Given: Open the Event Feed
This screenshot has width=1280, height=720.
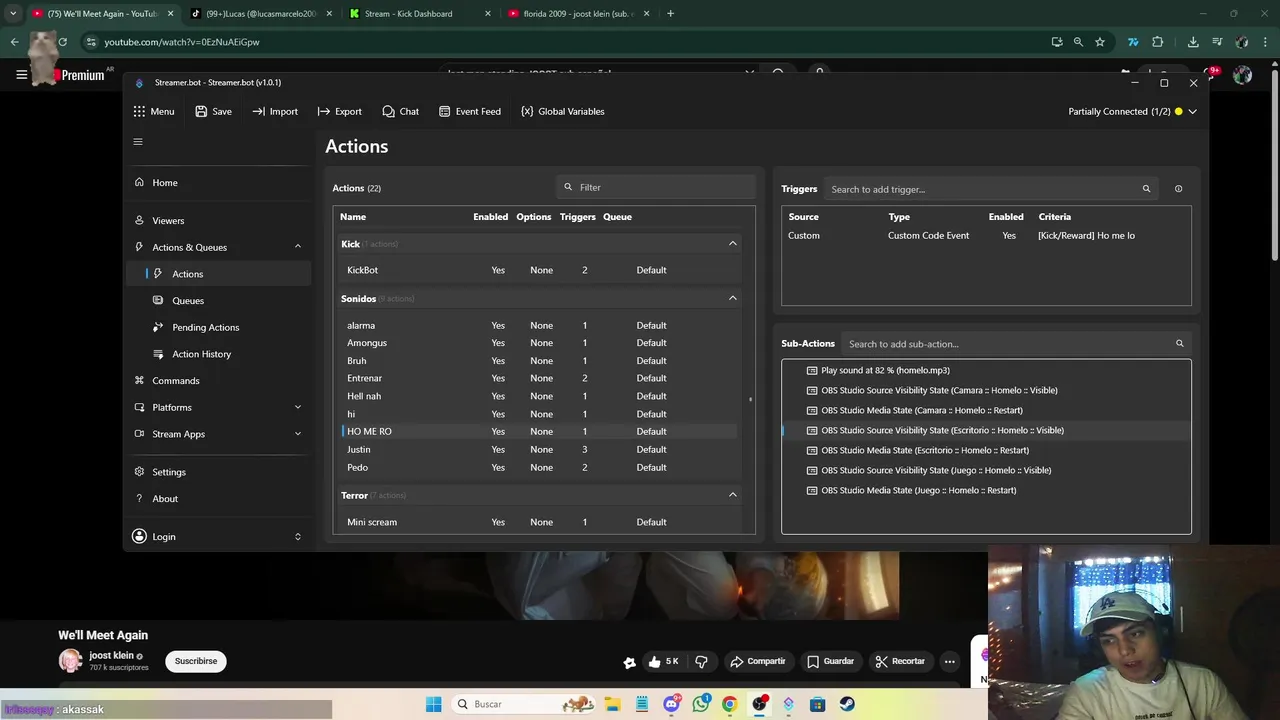Looking at the screenshot, I should [470, 111].
